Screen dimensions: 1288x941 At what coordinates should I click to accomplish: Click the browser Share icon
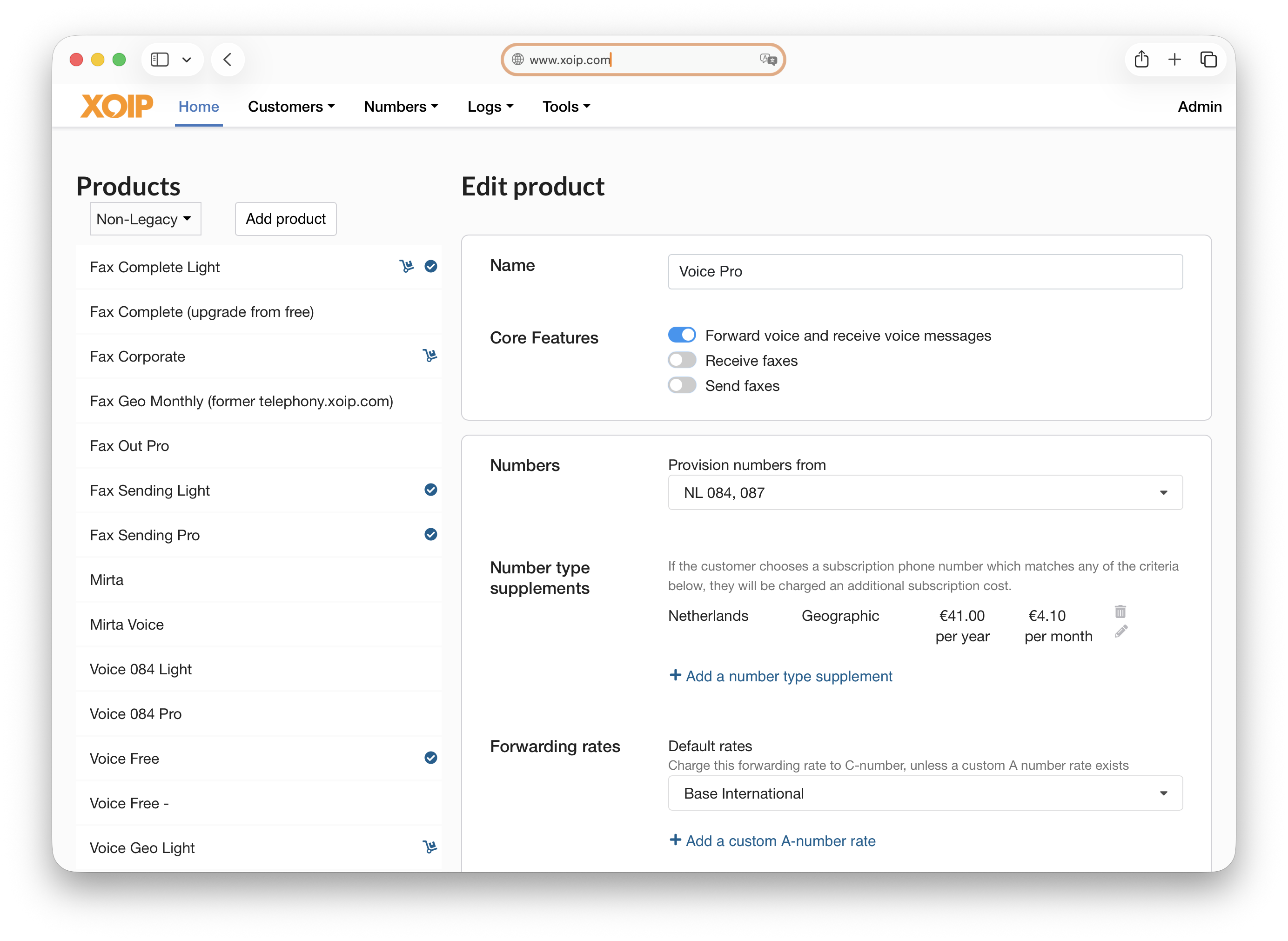click(1142, 59)
